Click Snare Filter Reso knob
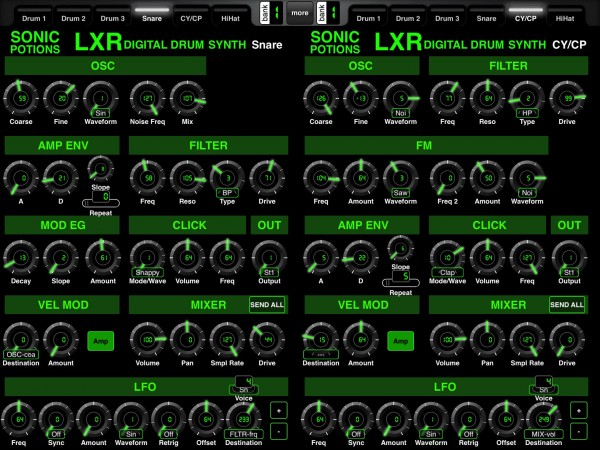 pyautogui.click(x=188, y=178)
